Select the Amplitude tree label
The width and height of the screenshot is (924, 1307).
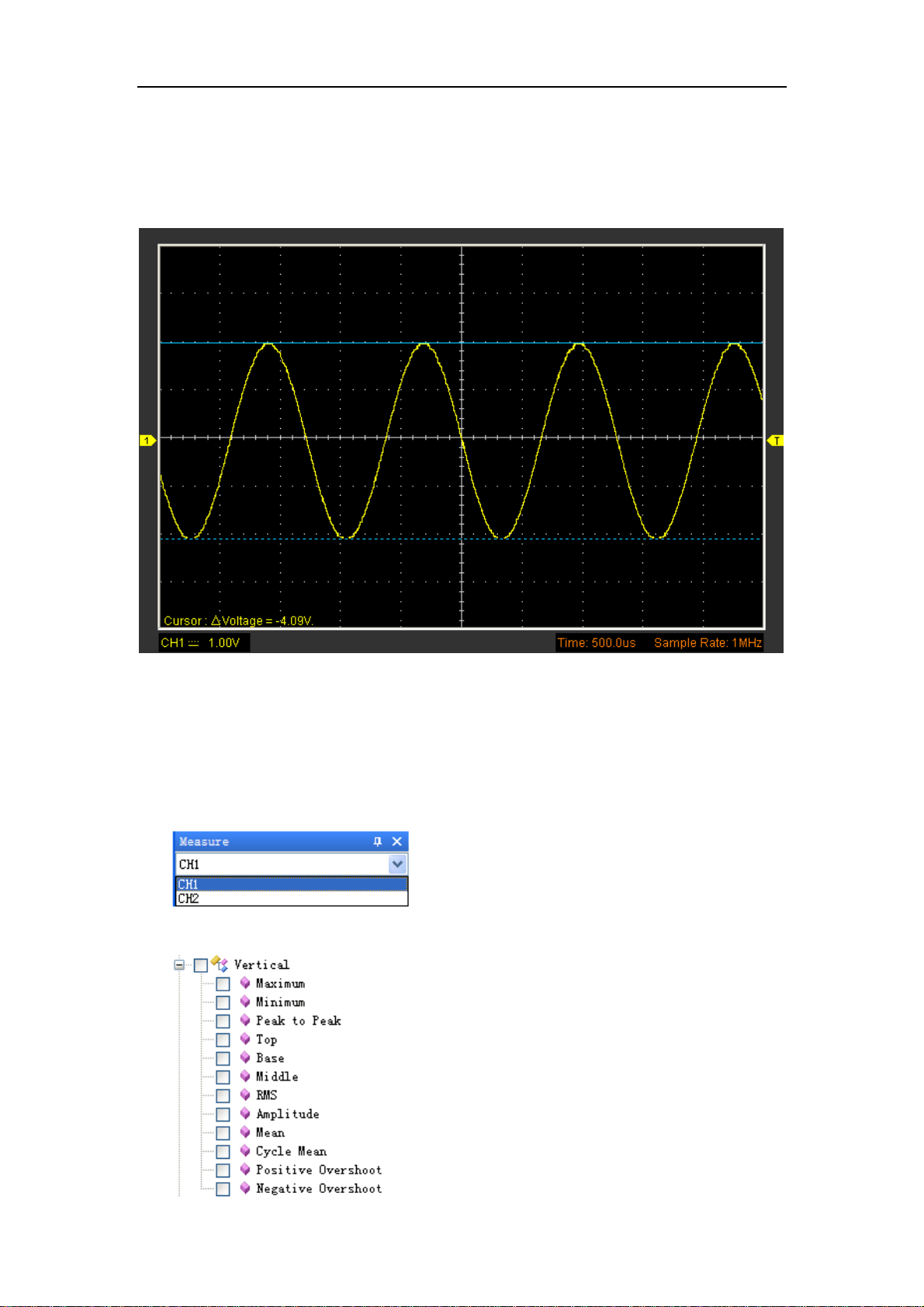coord(288,1114)
